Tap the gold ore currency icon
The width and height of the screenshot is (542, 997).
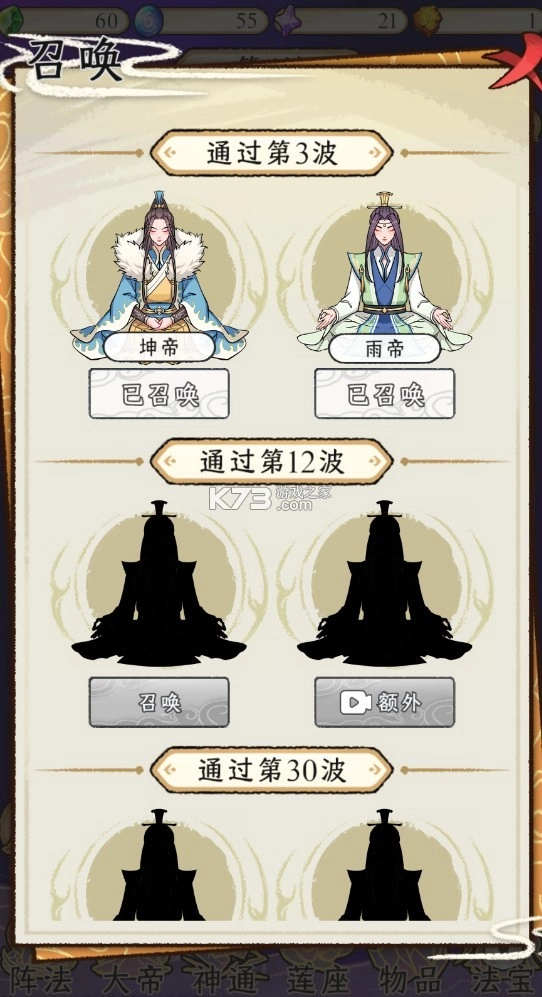[427, 20]
